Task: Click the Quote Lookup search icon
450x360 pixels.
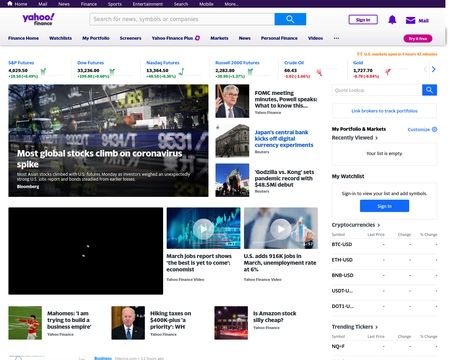Action: [x=429, y=90]
